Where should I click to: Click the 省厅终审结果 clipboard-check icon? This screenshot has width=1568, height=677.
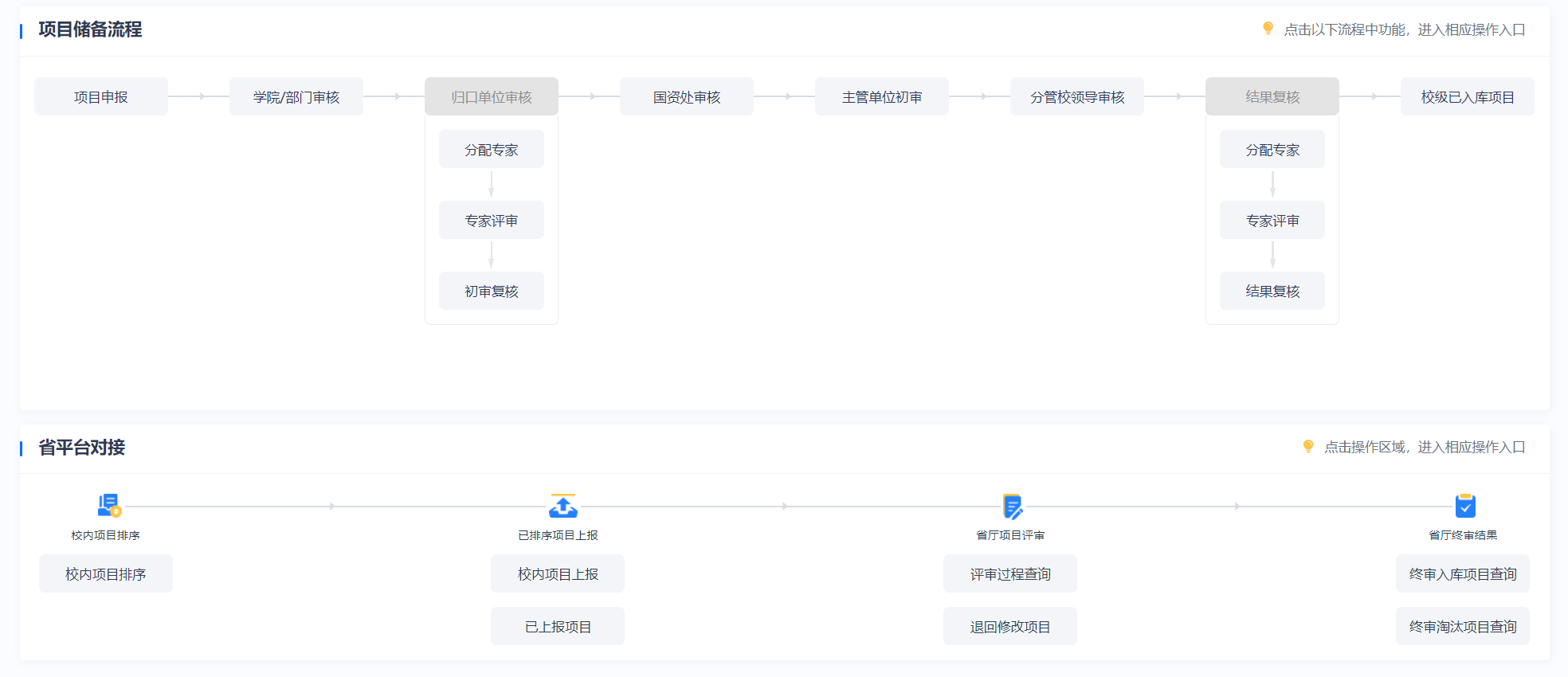1464,506
